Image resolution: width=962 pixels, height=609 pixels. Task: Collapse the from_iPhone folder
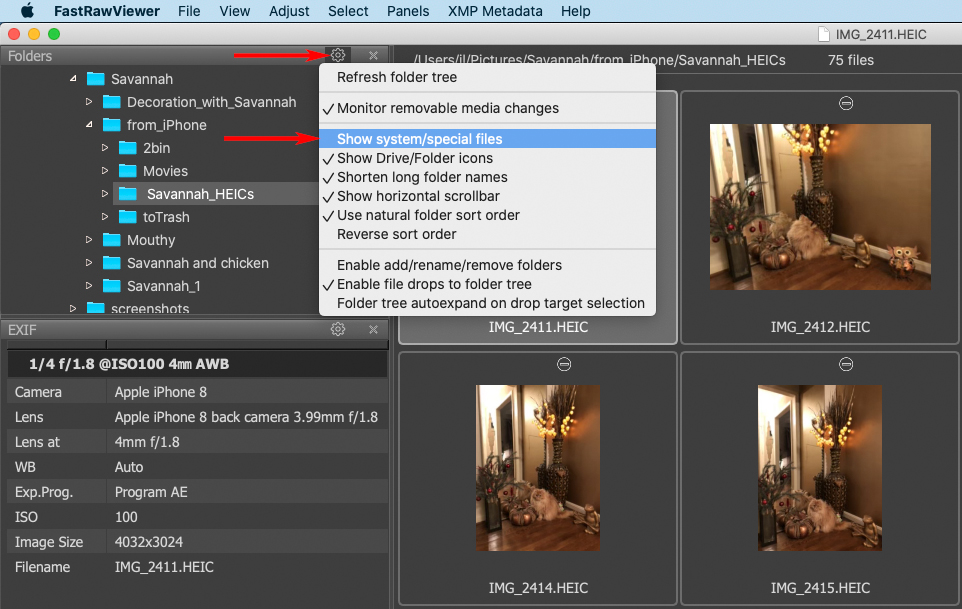pos(89,125)
